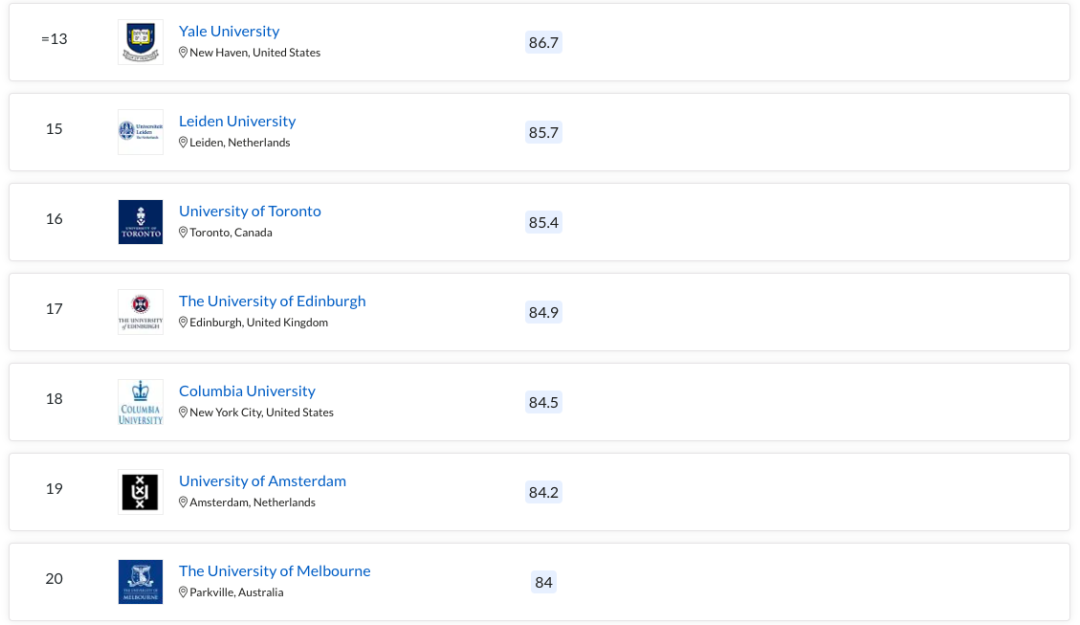Click the 85.4 score badge for Toronto
Viewport: 1080px width, 625px height.
pos(543,223)
